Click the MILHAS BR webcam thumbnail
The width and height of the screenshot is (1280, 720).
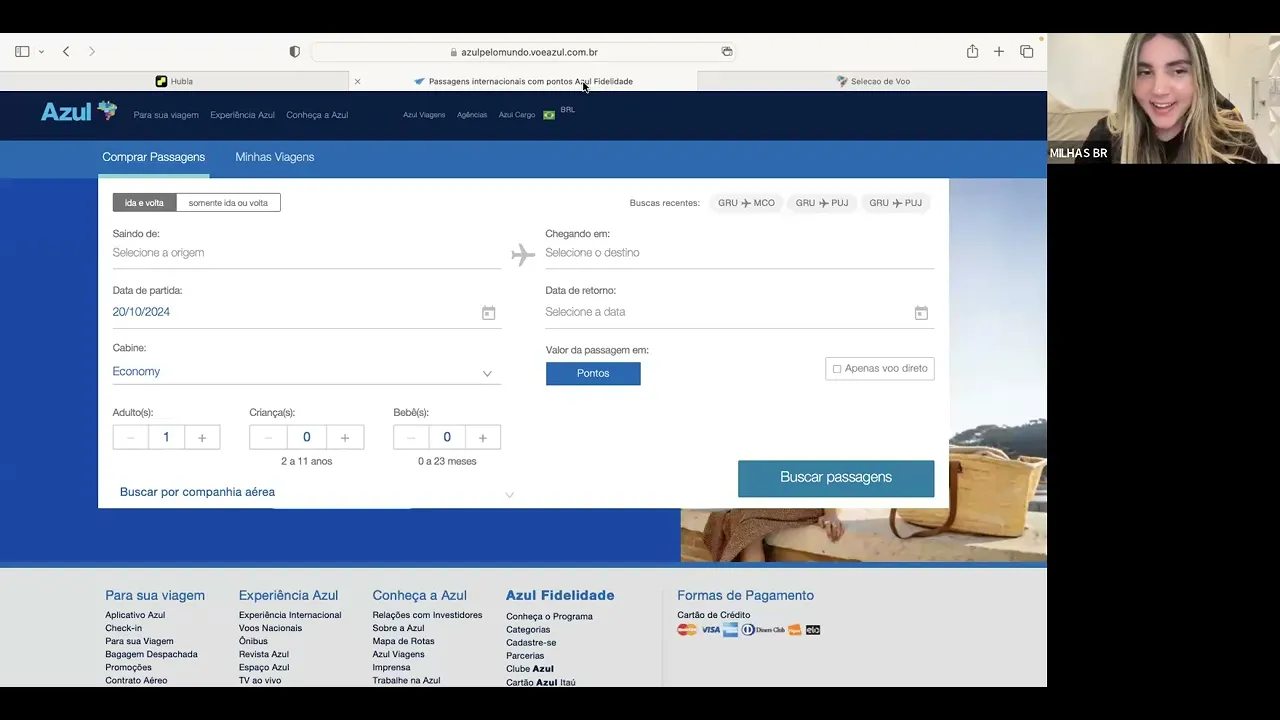pyautogui.click(x=1163, y=98)
